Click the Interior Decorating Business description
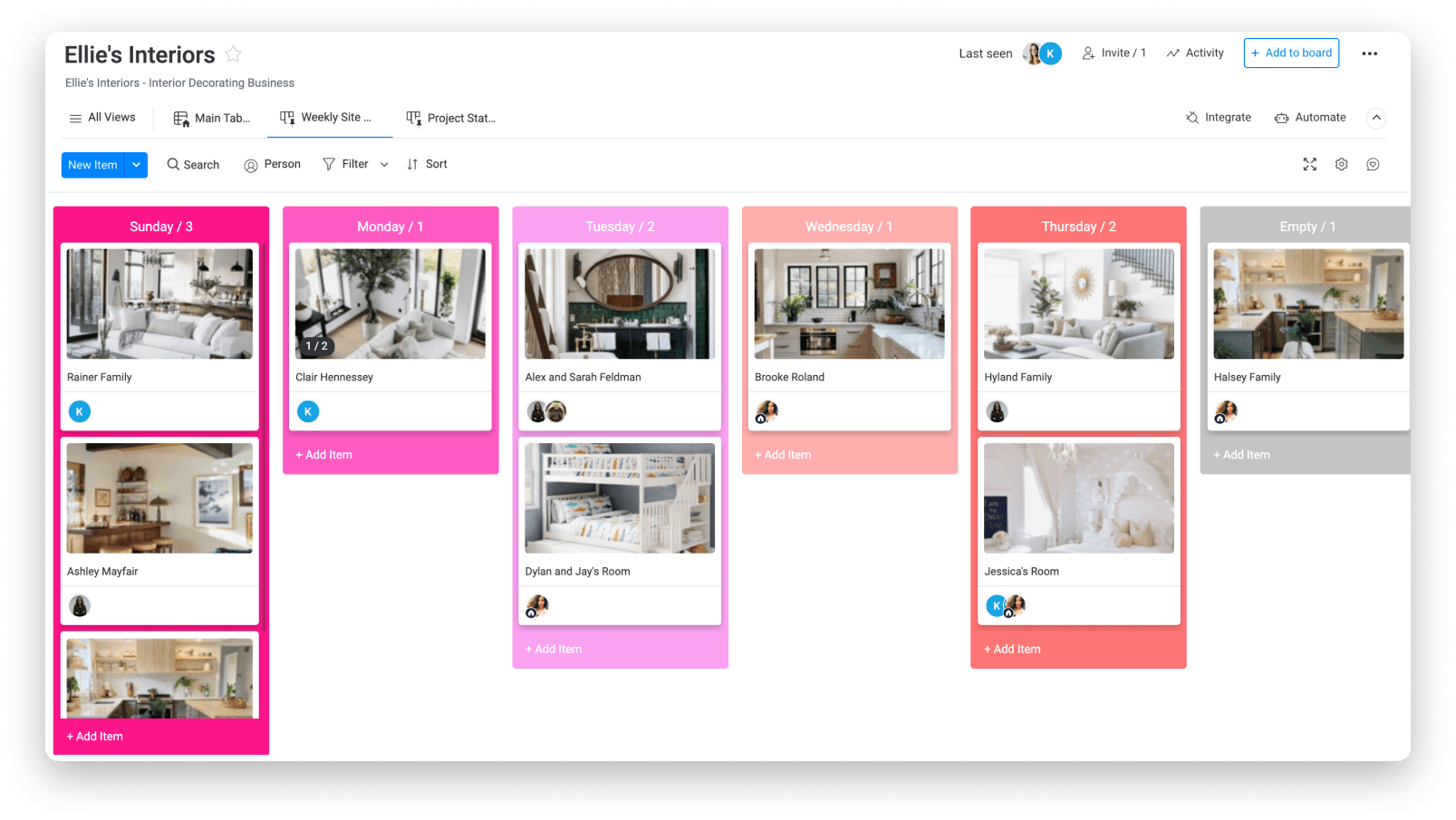Screen dimensions: 1456x820 [x=179, y=82]
